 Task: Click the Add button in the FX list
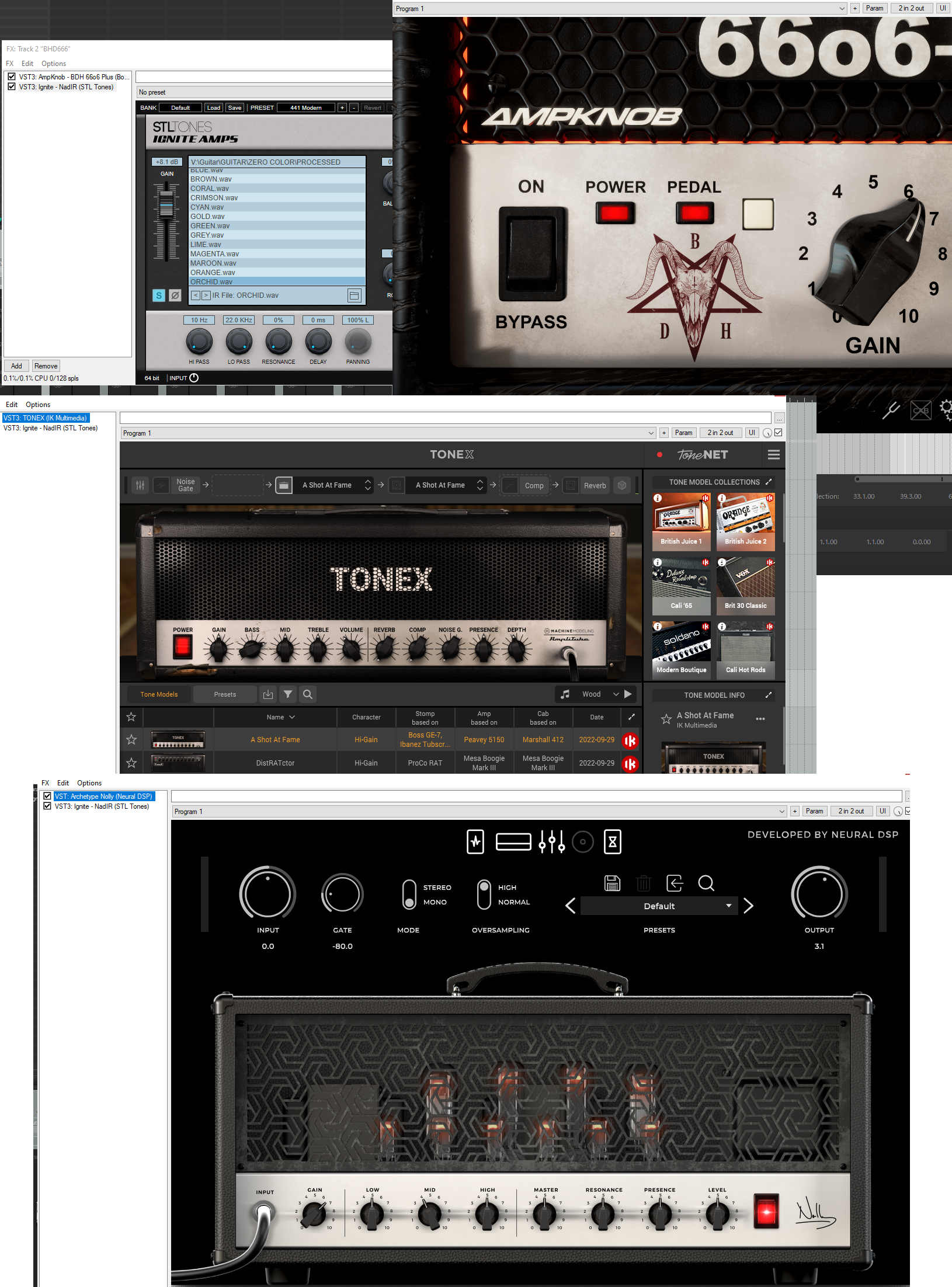[x=16, y=366]
